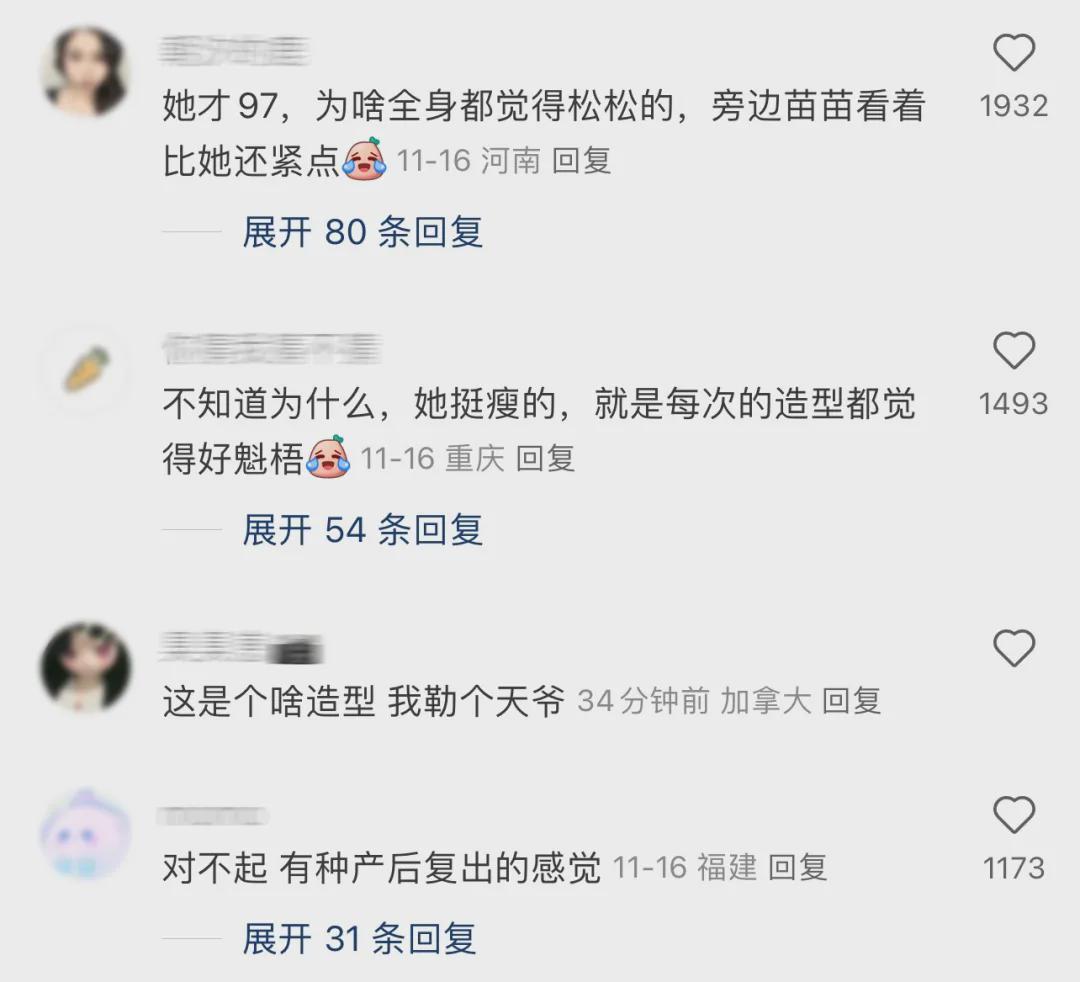The width and height of the screenshot is (1080, 982).
Task: Reply to the 重庆 comment
Action: (x=545, y=459)
